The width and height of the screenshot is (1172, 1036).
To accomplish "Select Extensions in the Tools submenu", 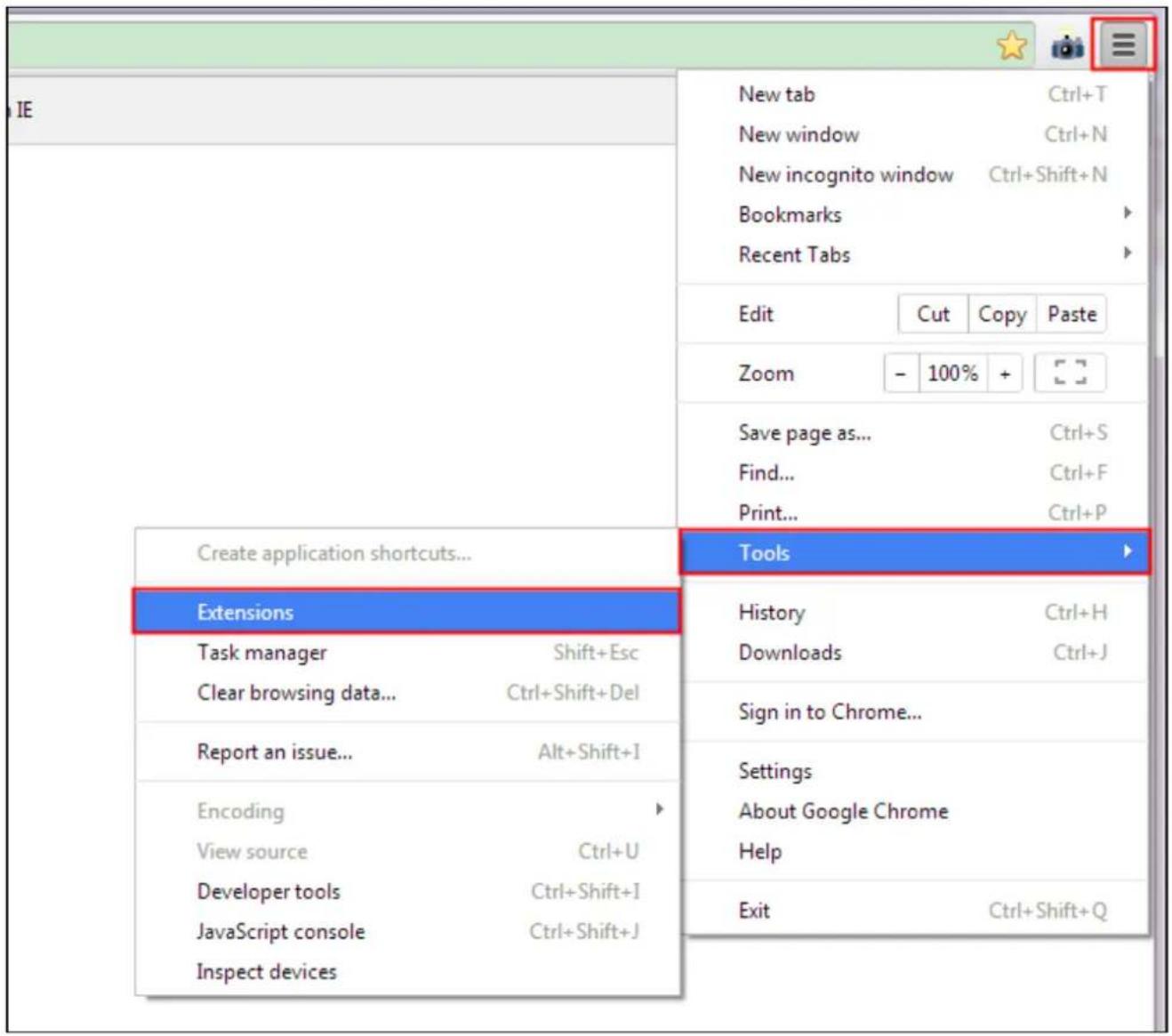I will pos(407,612).
